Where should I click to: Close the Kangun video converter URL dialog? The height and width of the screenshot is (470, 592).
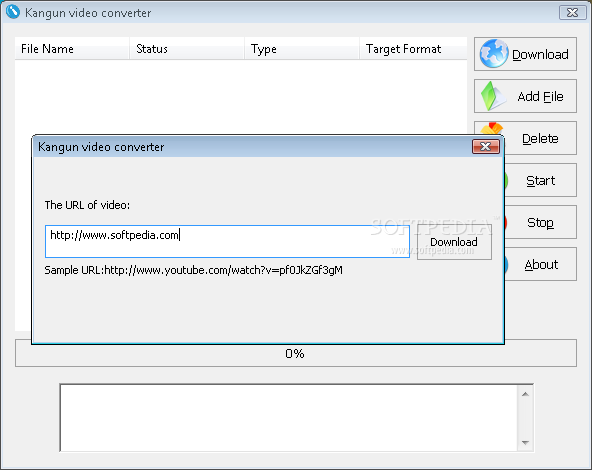pyautogui.click(x=486, y=146)
